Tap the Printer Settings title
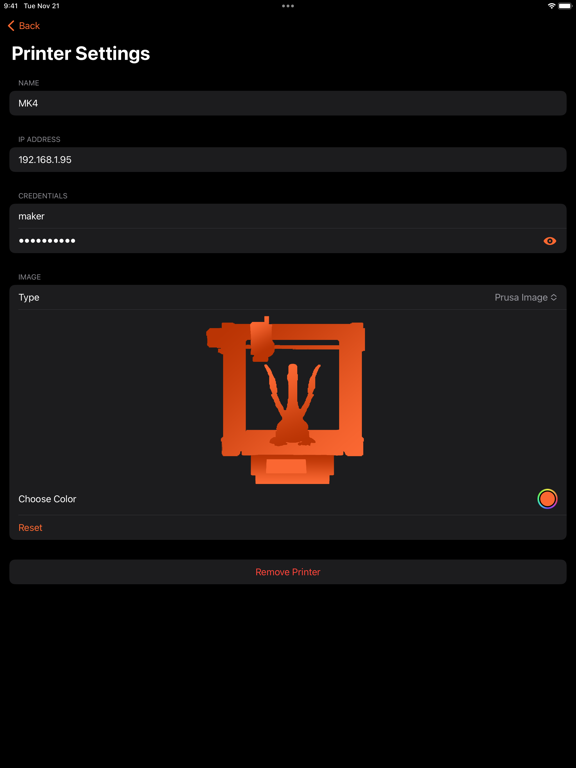The width and height of the screenshot is (576, 768). pyautogui.click(x=81, y=53)
